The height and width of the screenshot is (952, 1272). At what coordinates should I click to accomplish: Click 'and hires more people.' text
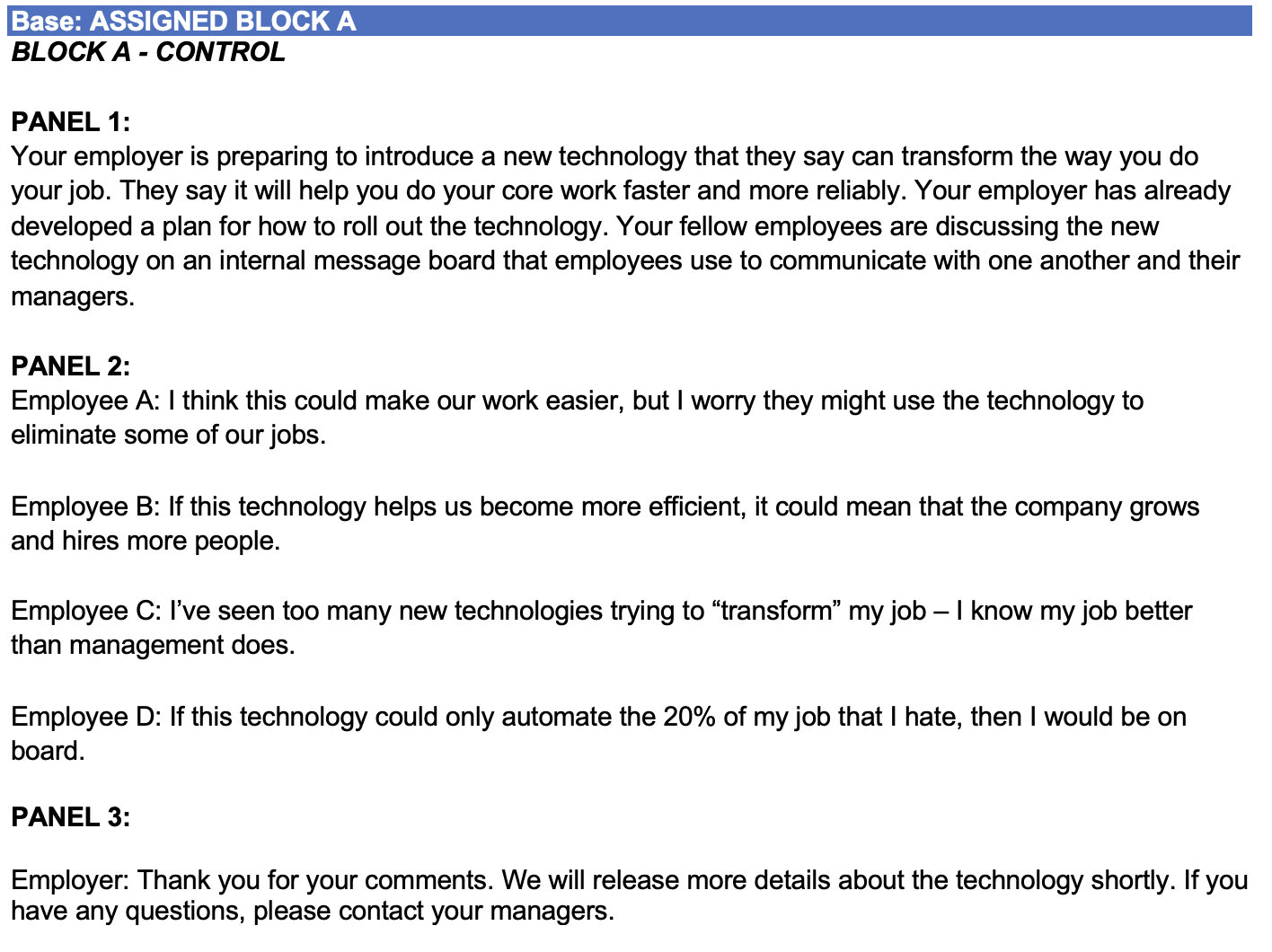[146, 542]
